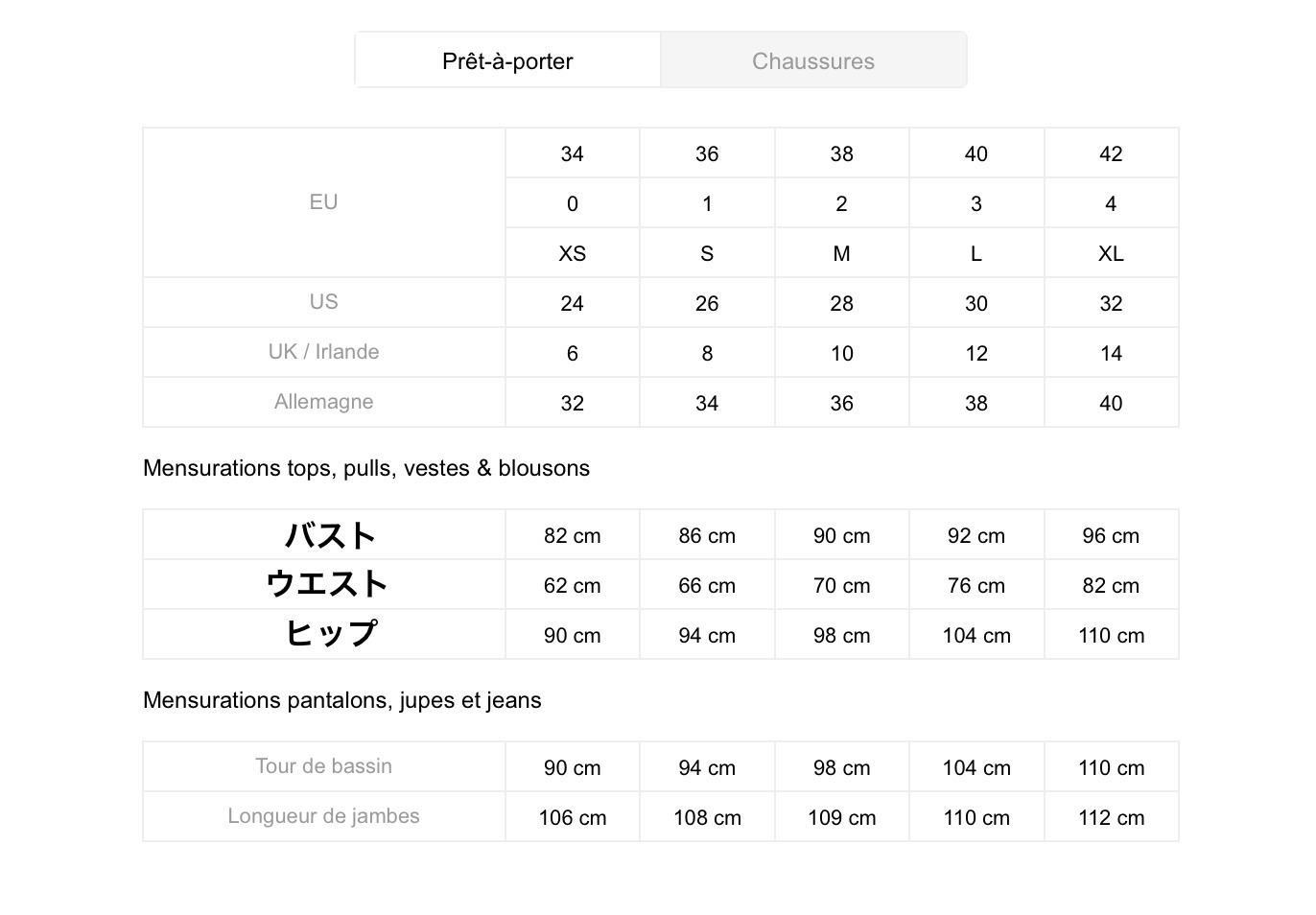Image resolution: width=1316 pixels, height=915 pixels.
Task: Select the Prêt-à-porter tab
Action: click(x=507, y=60)
